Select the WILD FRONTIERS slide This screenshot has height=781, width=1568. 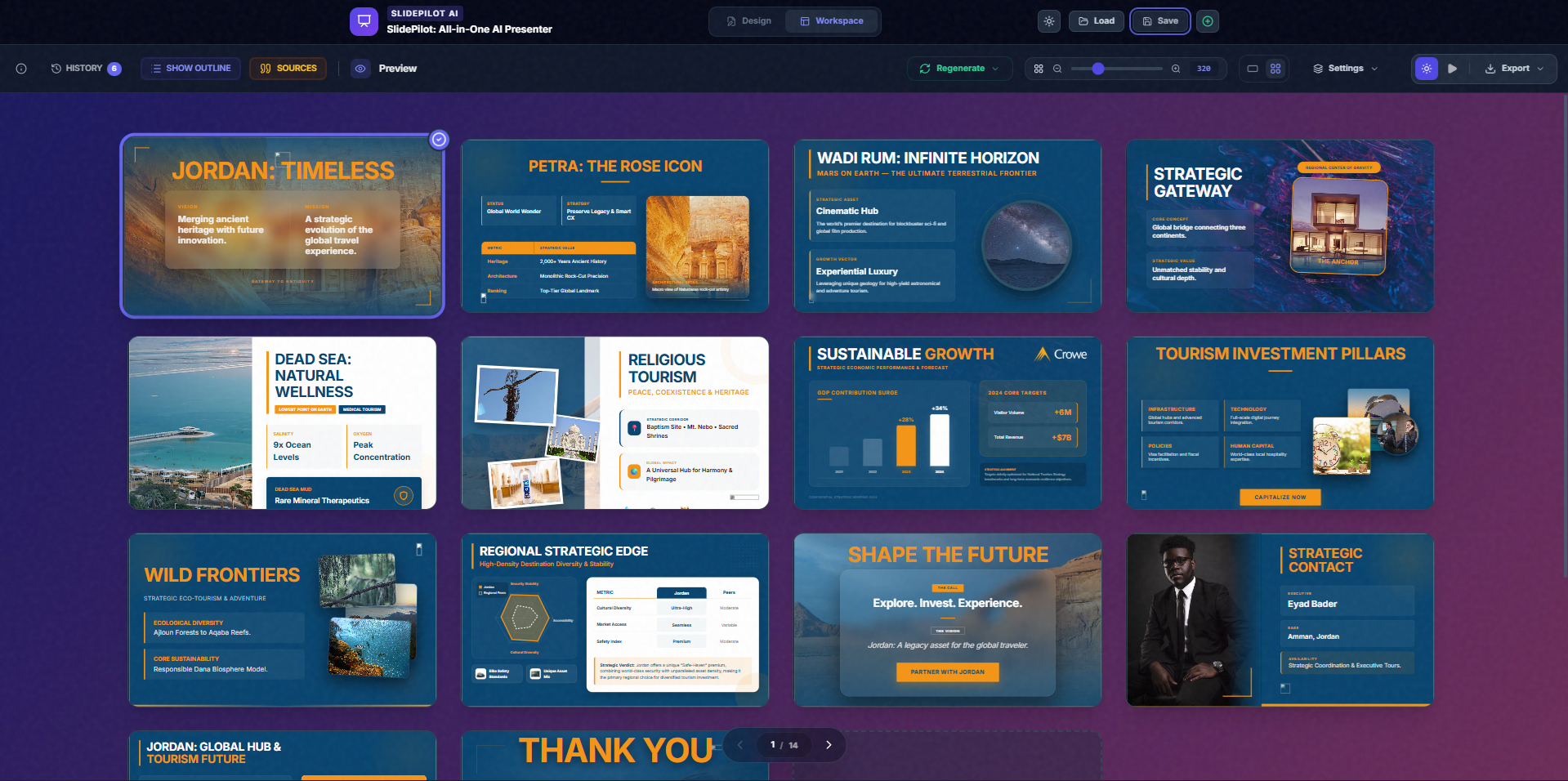pos(283,620)
